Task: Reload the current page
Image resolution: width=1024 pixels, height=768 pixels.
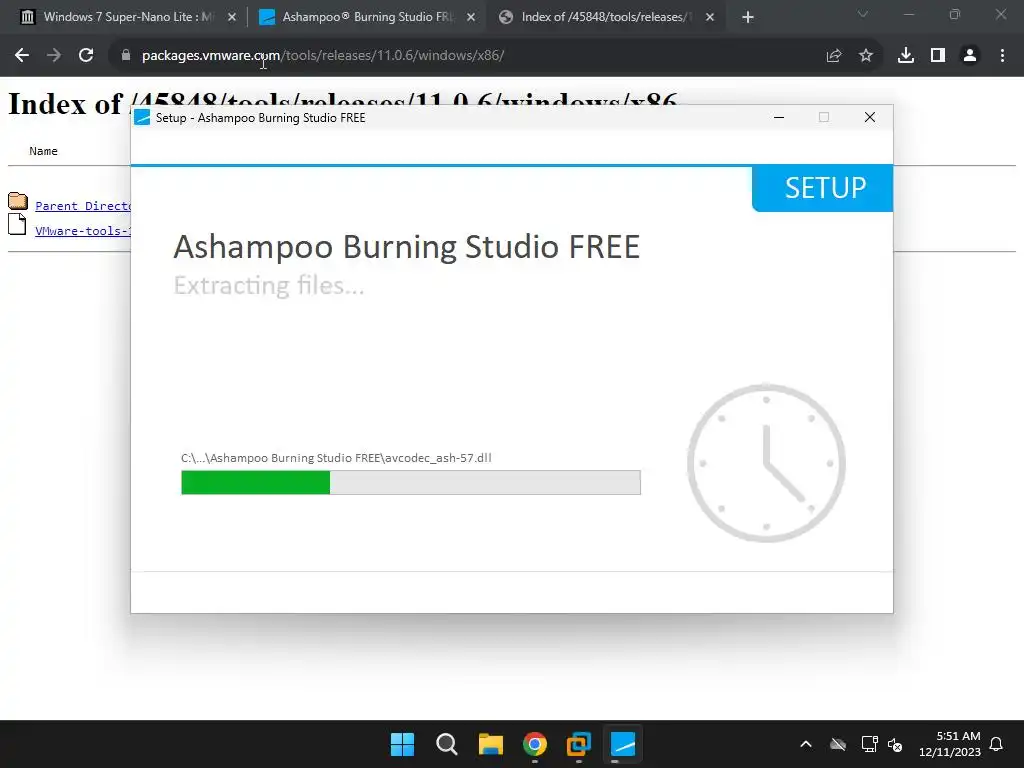Action: [x=86, y=56]
